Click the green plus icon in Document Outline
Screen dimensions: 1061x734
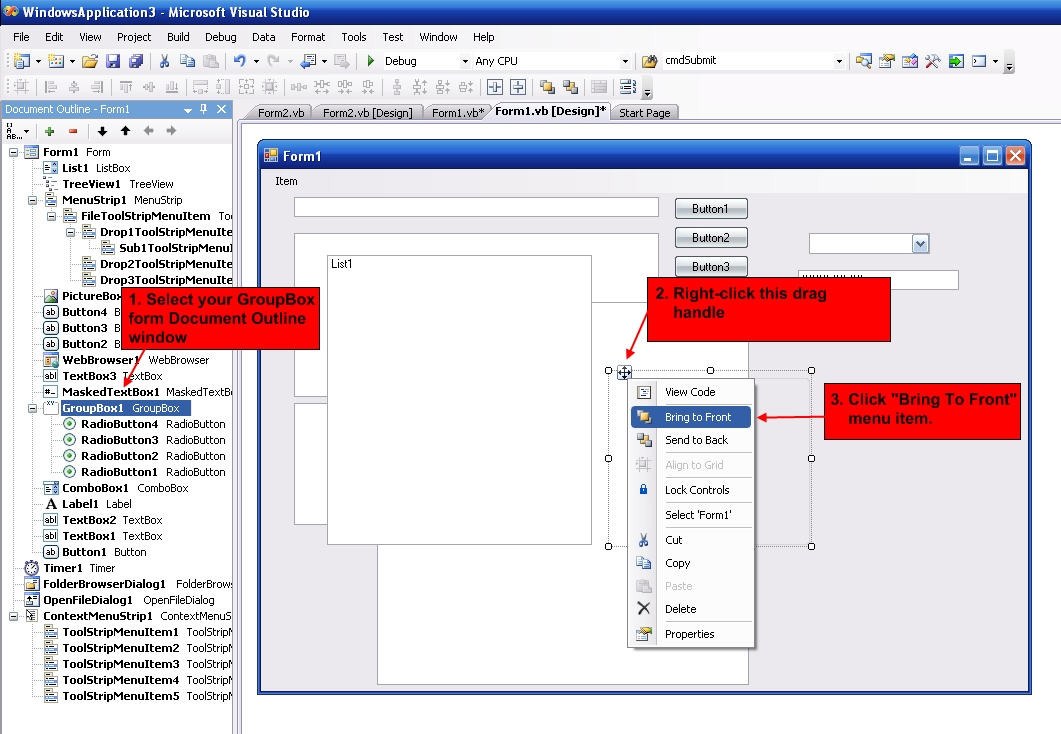coord(49,131)
